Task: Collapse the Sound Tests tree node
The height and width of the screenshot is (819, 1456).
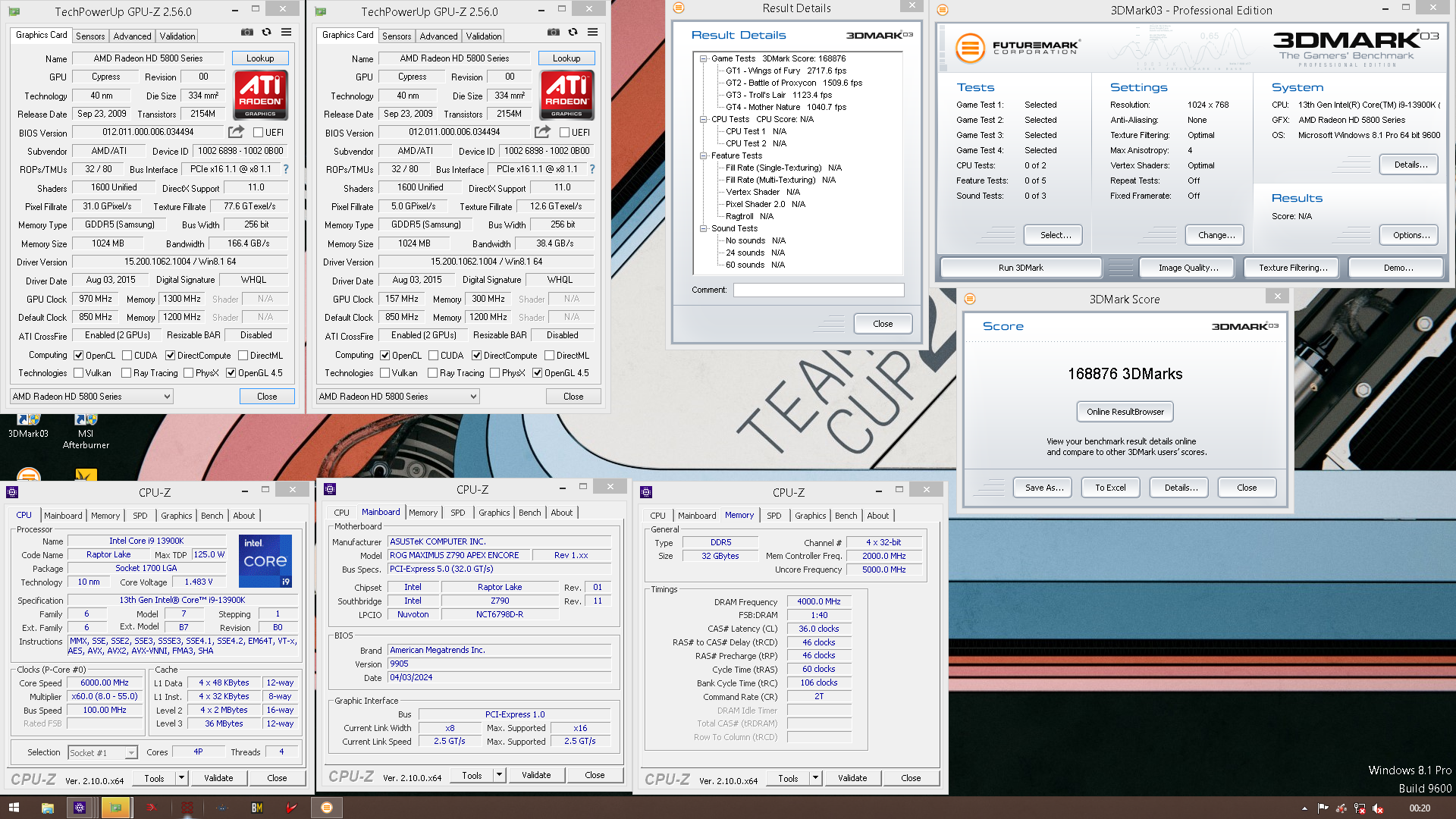Action: pos(703,228)
